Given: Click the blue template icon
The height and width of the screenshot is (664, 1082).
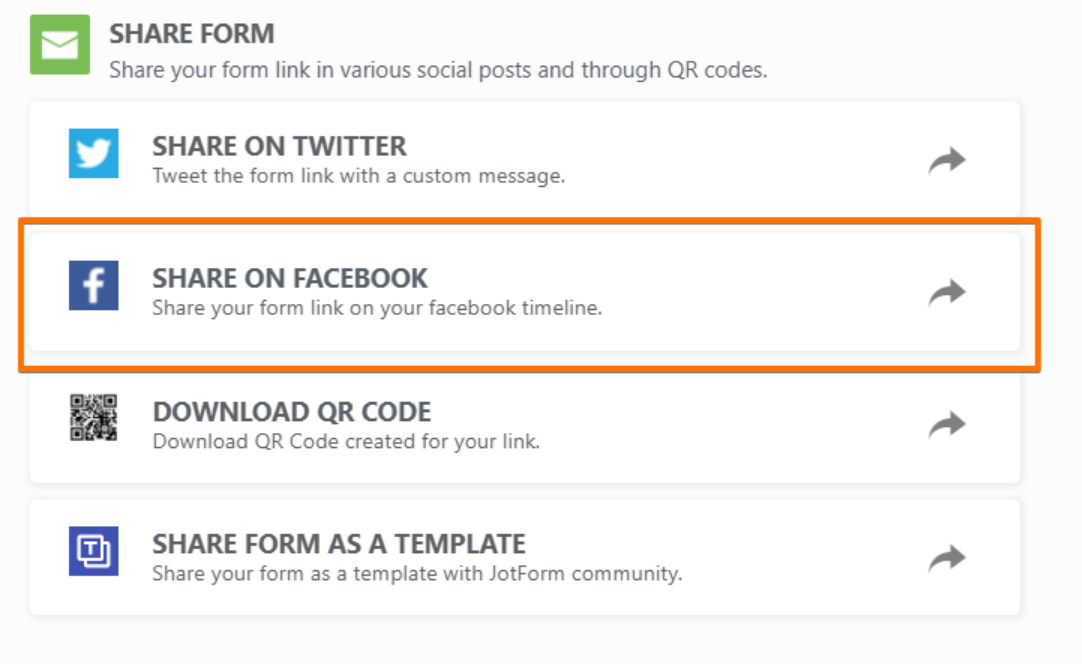Looking at the screenshot, I should (x=94, y=551).
